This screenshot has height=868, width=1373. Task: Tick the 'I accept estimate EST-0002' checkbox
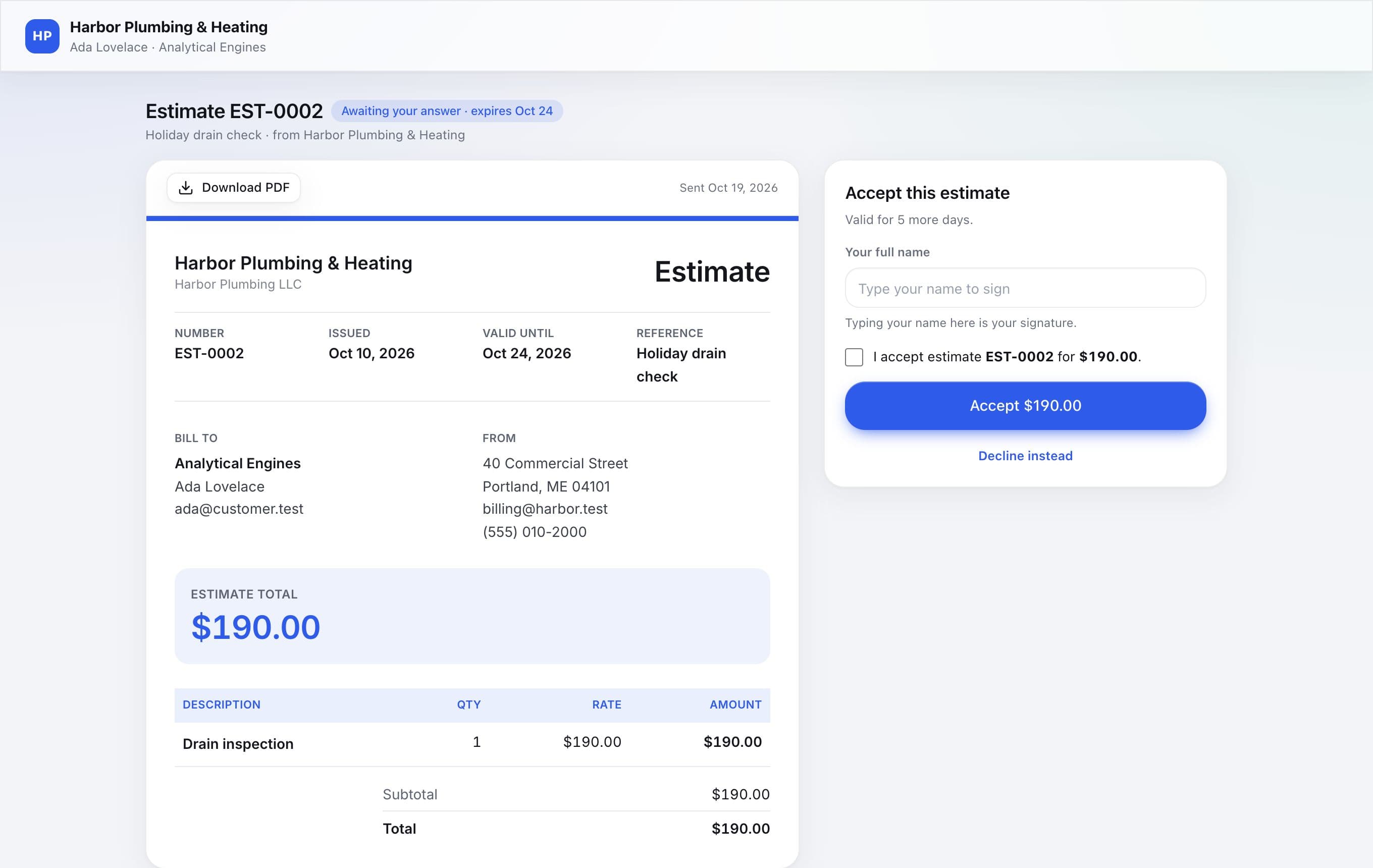point(854,357)
